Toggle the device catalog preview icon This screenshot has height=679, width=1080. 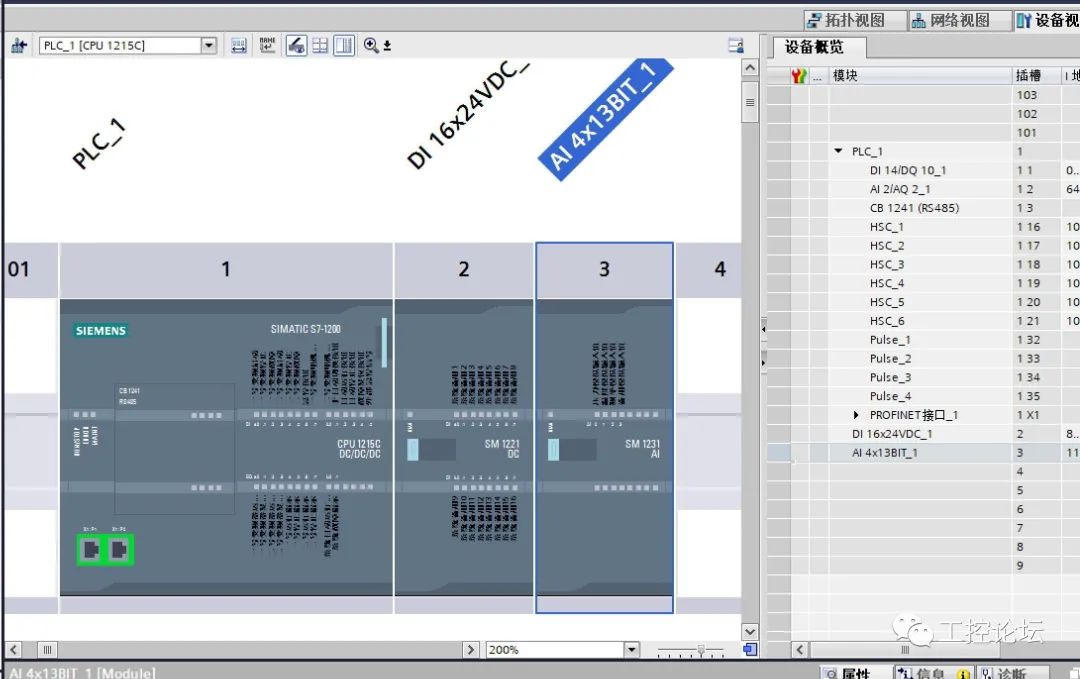pos(296,45)
